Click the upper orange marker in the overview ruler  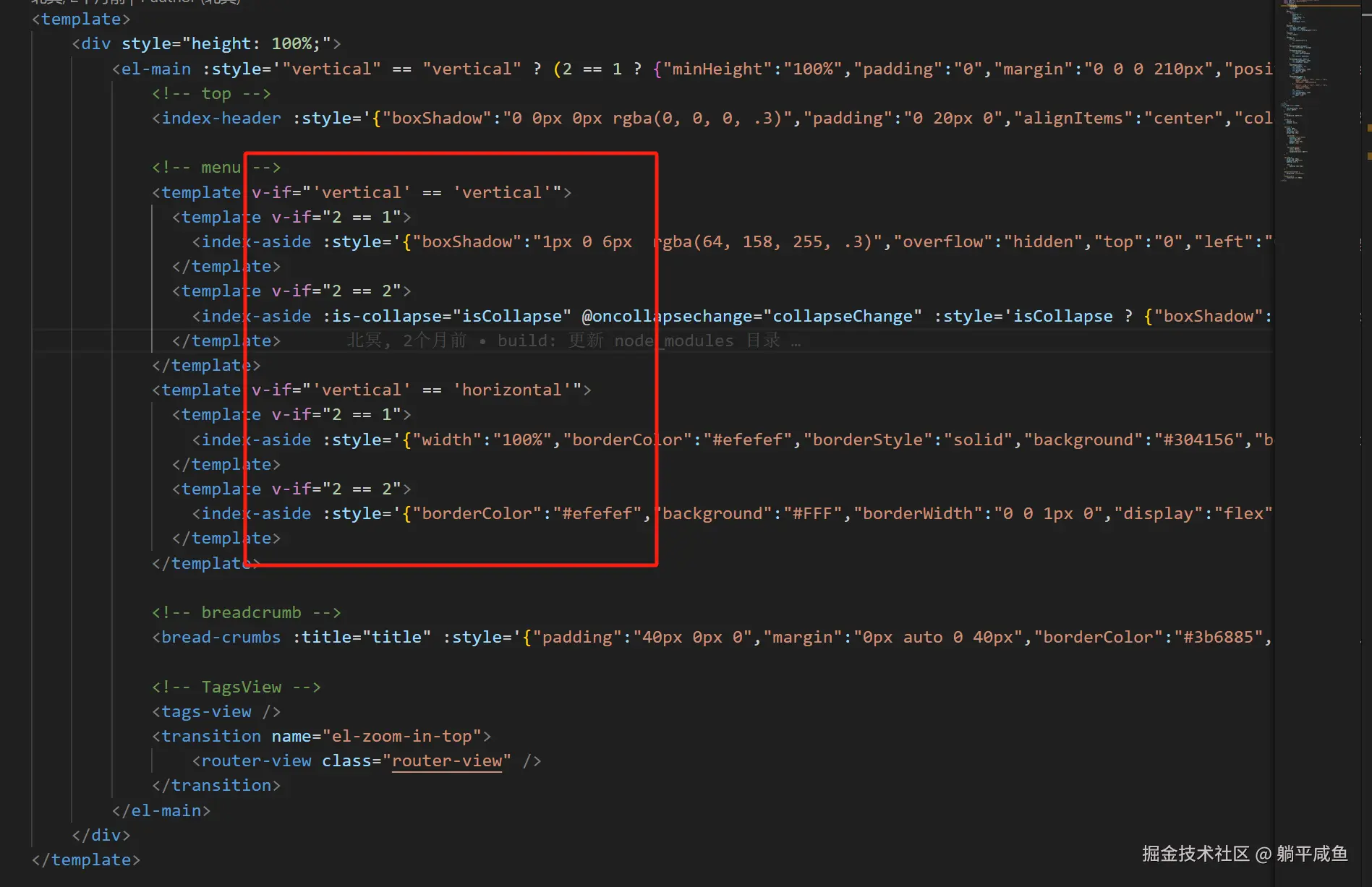point(1369,128)
